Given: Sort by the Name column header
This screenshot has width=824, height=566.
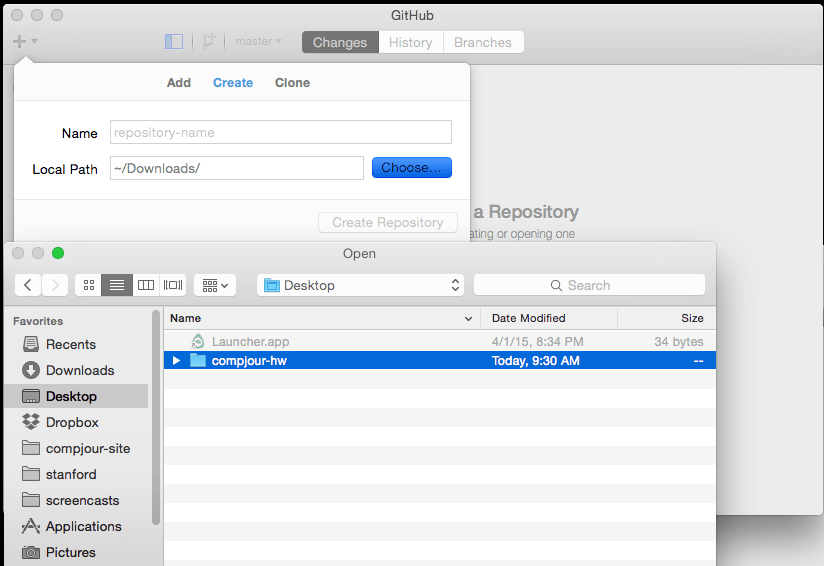Looking at the screenshot, I should click(322, 318).
